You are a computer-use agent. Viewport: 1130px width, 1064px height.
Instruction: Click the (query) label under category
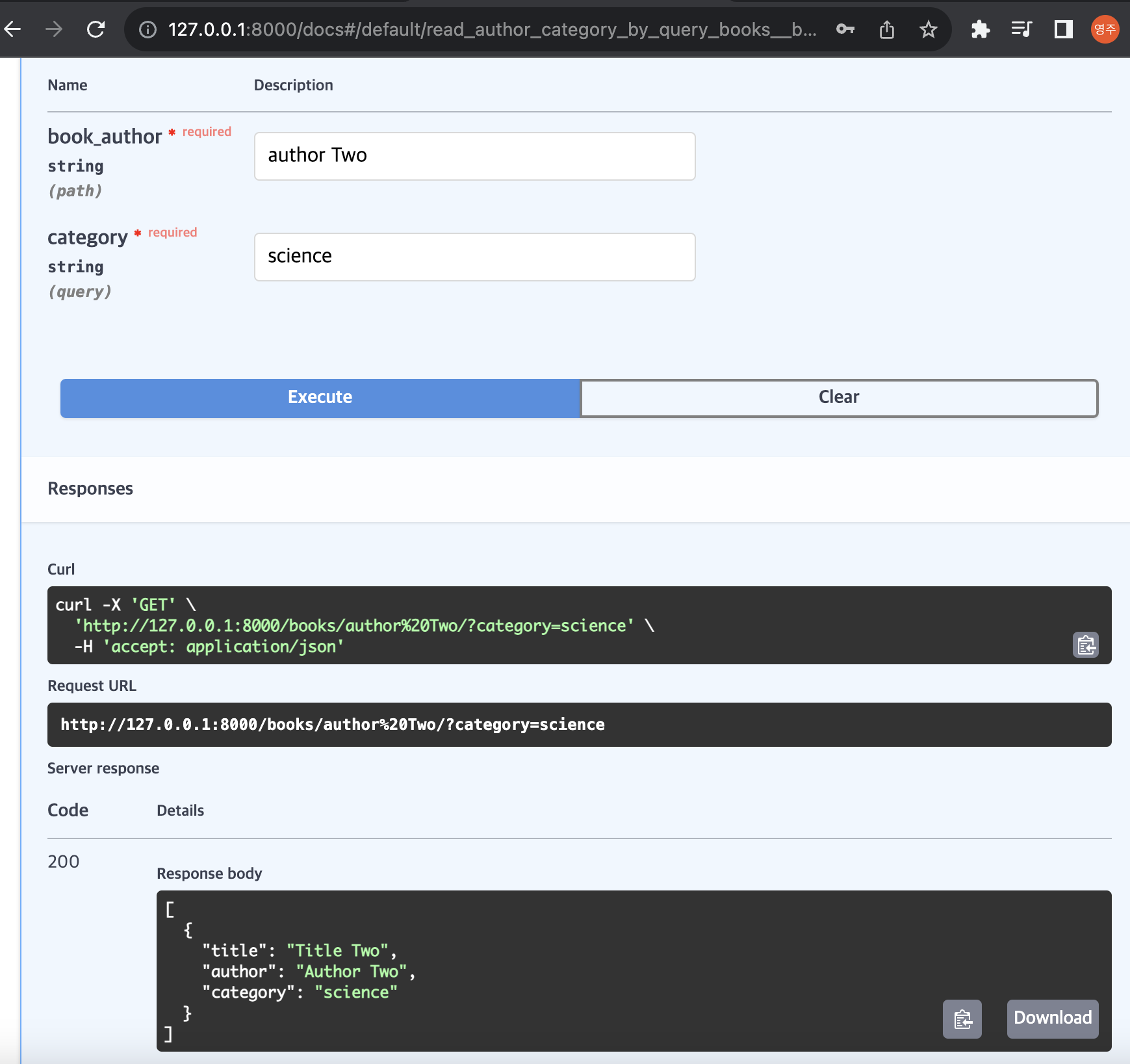coord(80,292)
